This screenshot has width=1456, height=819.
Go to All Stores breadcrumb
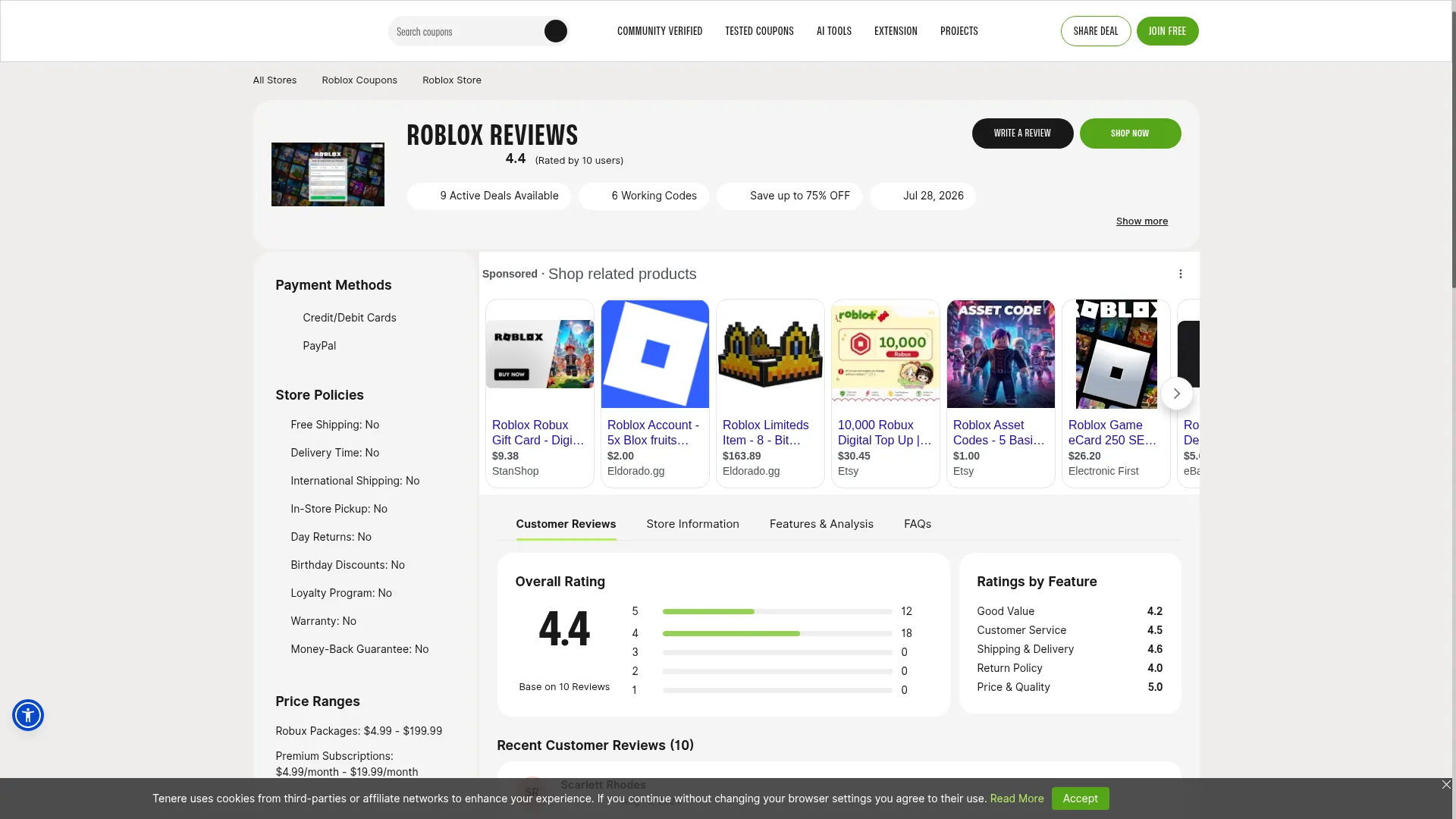pyautogui.click(x=275, y=80)
